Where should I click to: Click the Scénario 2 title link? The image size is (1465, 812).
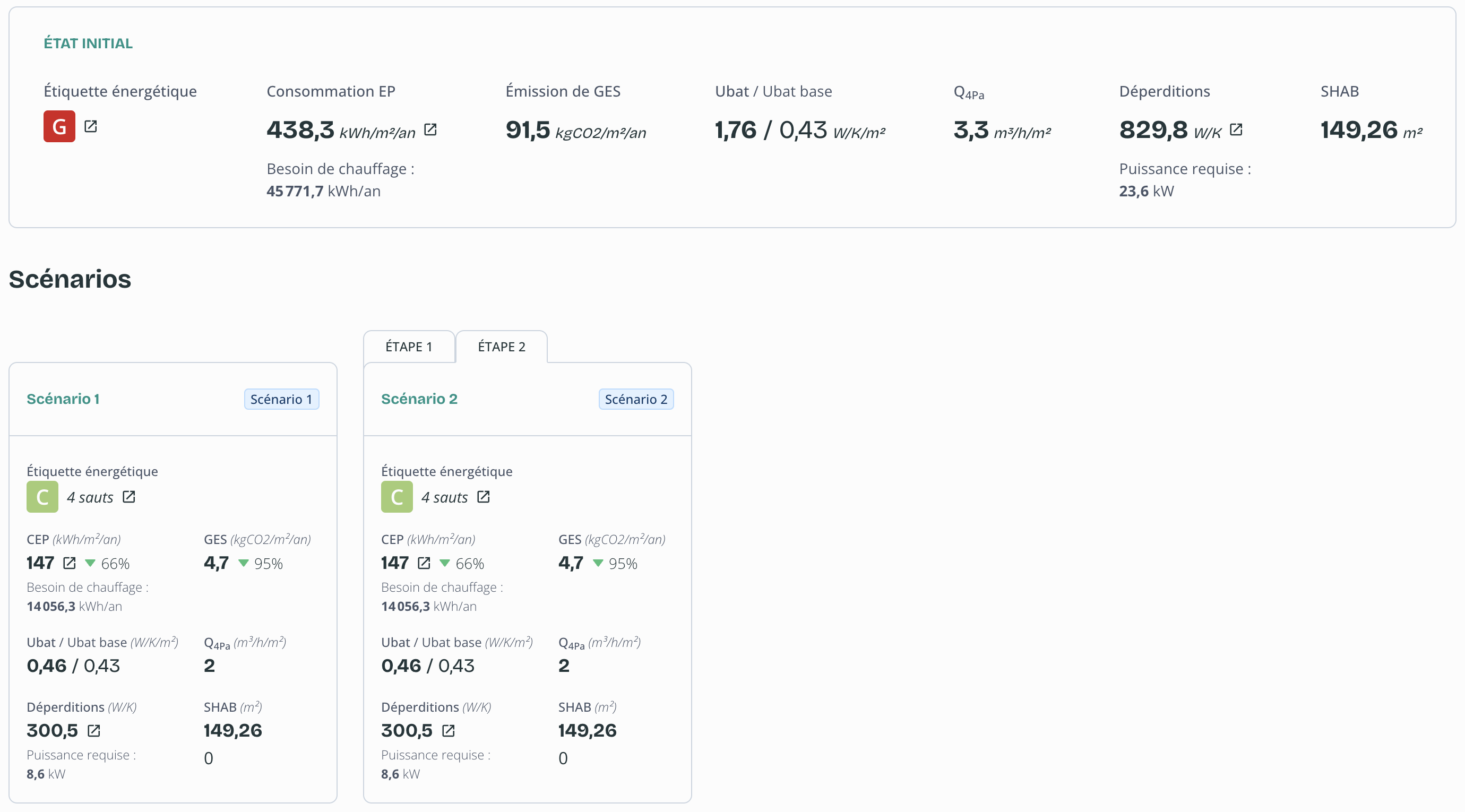[x=419, y=399]
